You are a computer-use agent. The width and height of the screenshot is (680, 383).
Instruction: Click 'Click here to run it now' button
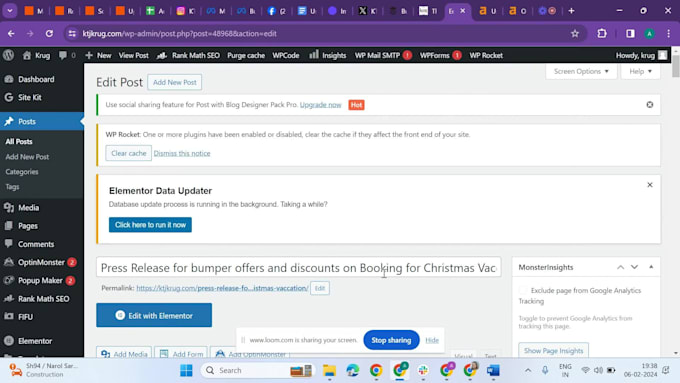150,225
